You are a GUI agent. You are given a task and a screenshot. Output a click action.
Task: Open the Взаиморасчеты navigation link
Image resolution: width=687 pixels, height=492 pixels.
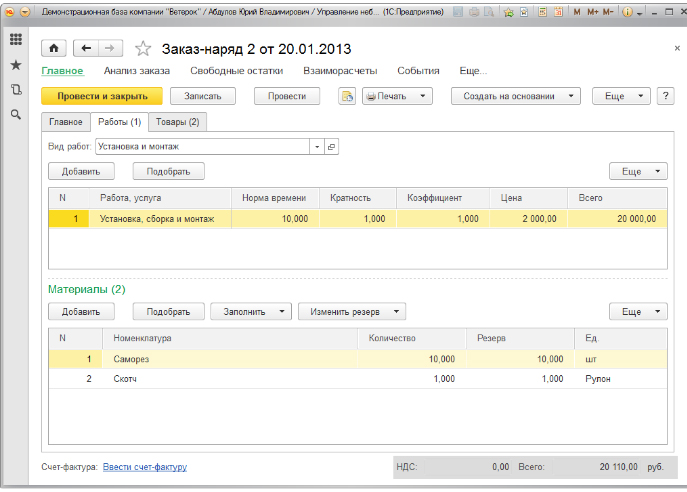point(340,71)
